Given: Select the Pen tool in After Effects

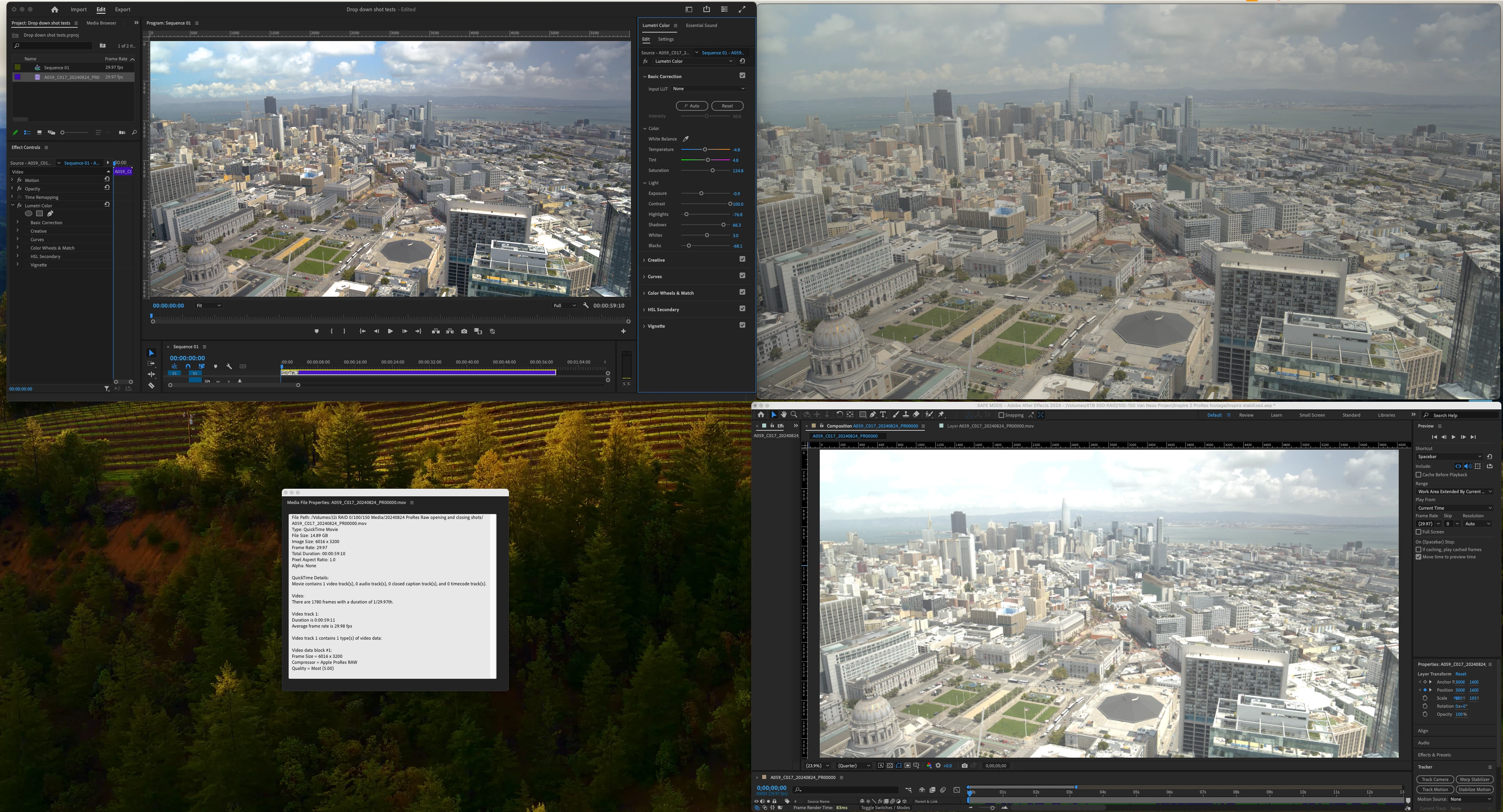Looking at the screenshot, I should 872,415.
